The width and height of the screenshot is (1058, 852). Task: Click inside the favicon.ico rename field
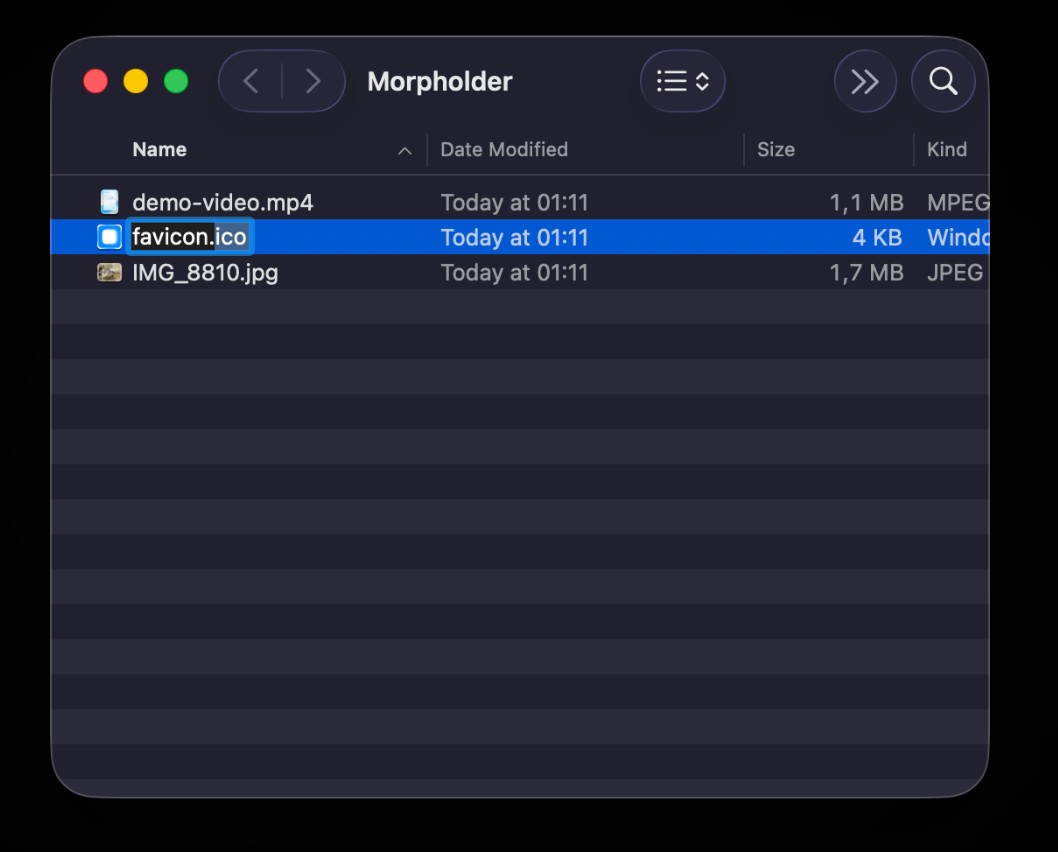click(189, 237)
